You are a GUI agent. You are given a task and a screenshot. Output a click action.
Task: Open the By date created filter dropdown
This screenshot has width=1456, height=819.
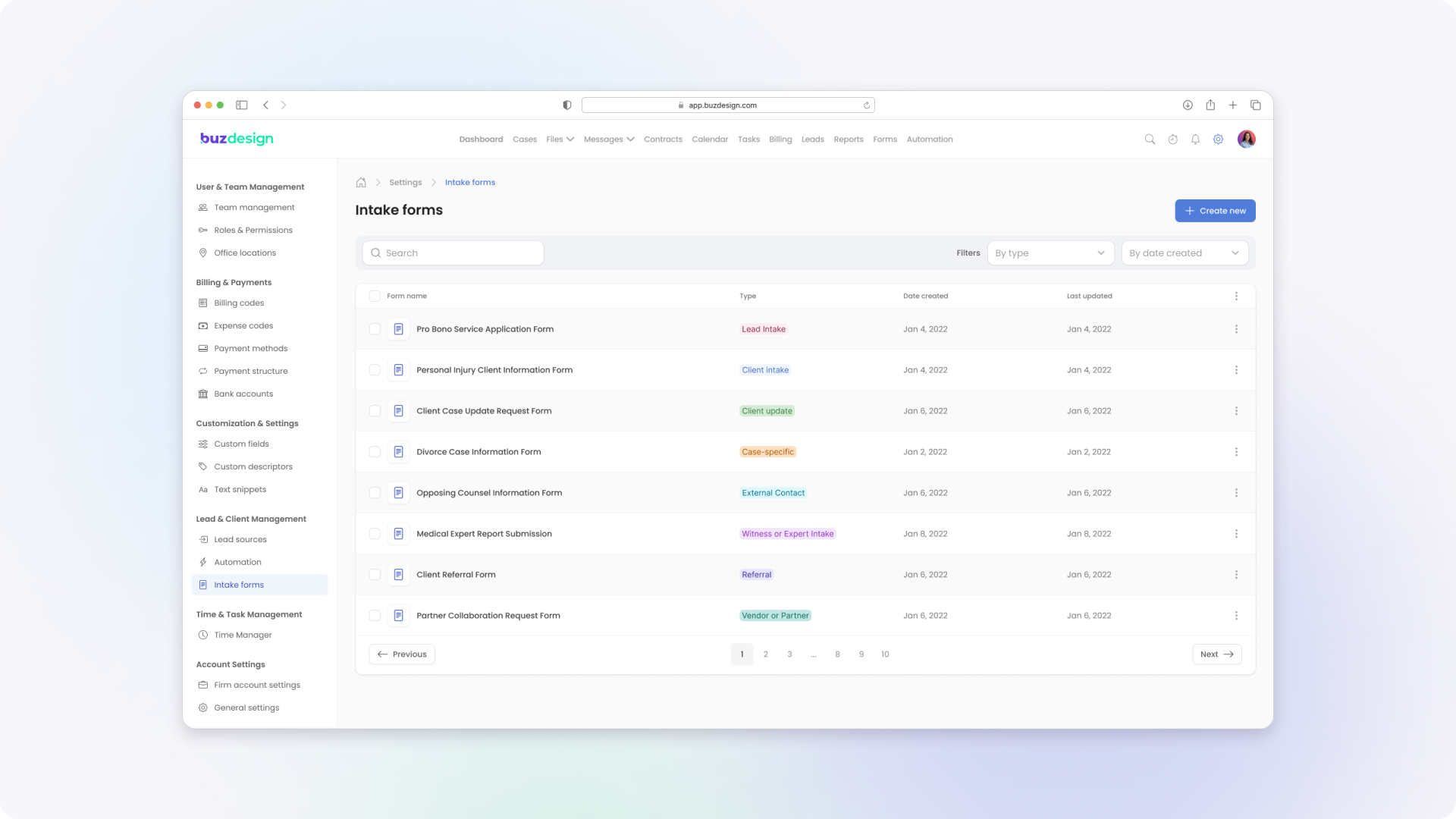(x=1185, y=253)
